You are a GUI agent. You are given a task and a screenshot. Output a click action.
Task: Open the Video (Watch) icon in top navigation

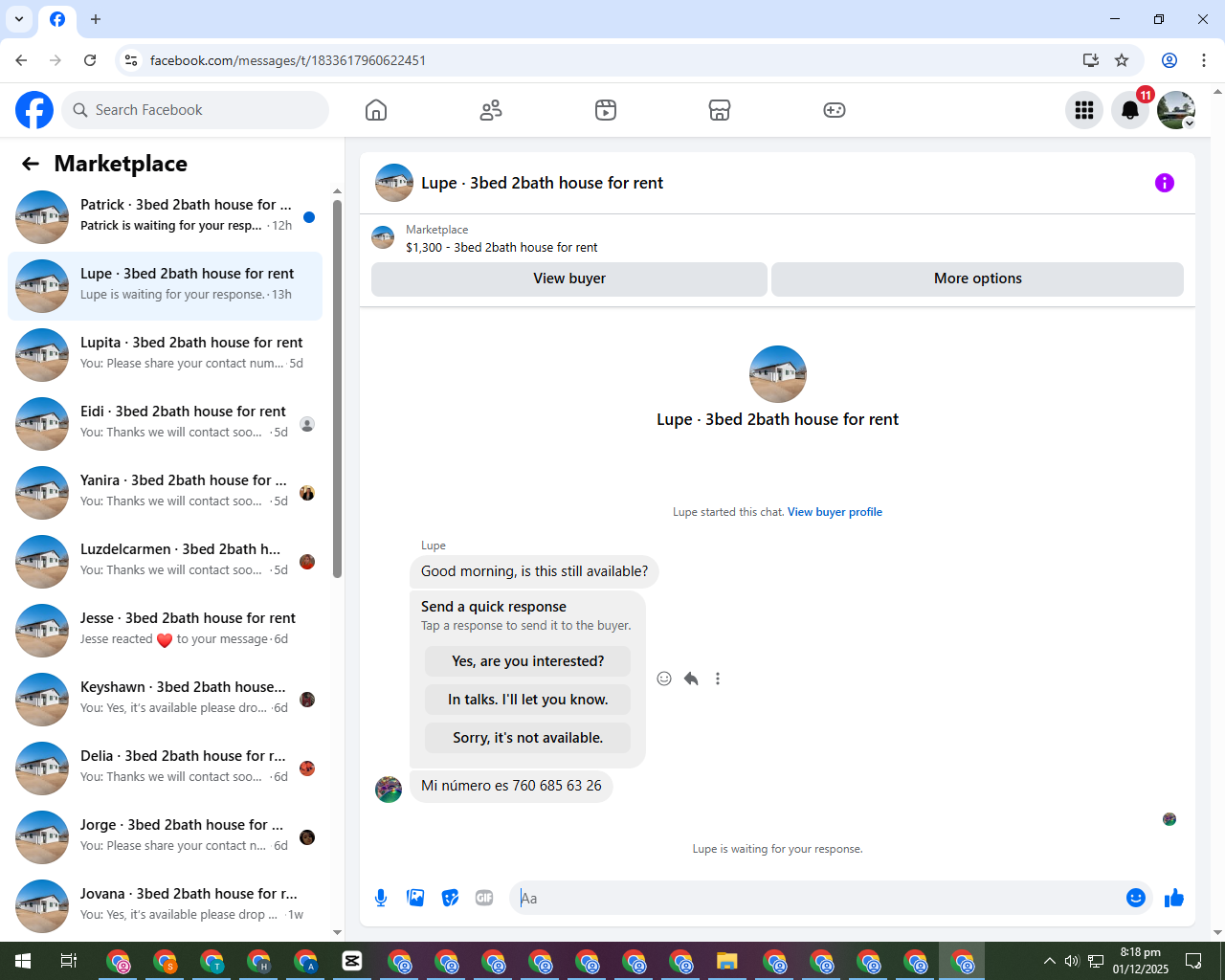coord(606,110)
